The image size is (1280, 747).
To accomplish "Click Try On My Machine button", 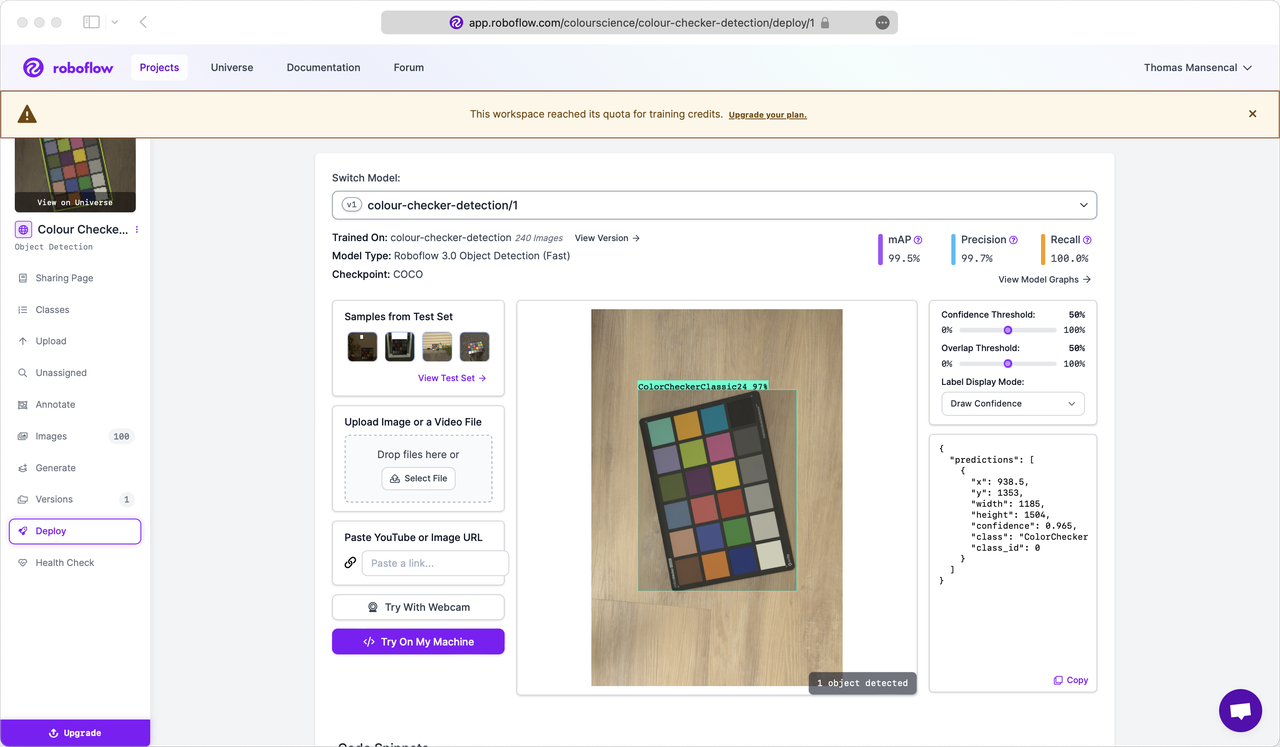I will click(418, 642).
